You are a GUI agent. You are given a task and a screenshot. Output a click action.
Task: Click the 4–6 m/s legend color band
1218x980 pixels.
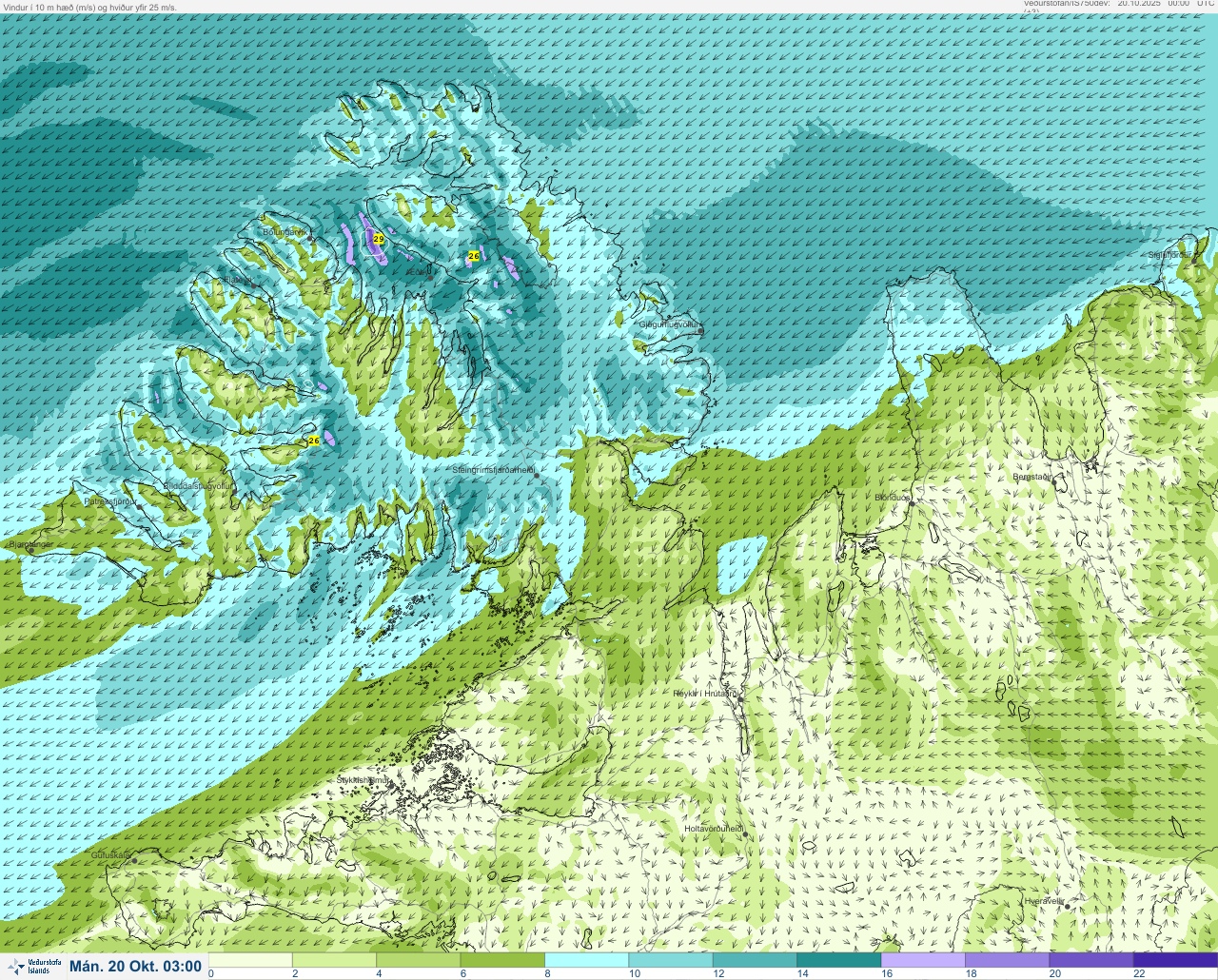[419, 960]
